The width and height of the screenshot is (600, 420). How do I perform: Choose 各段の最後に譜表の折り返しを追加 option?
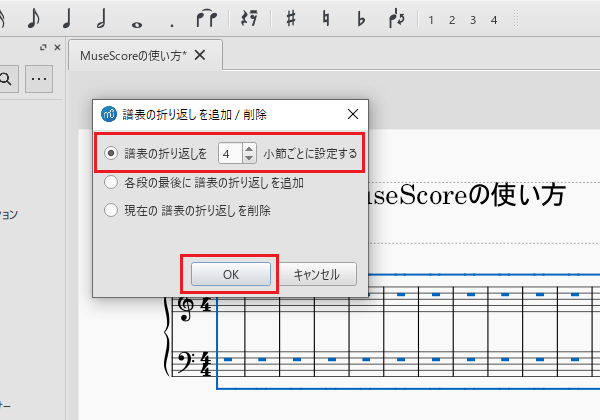pyautogui.click(x=112, y=183)
